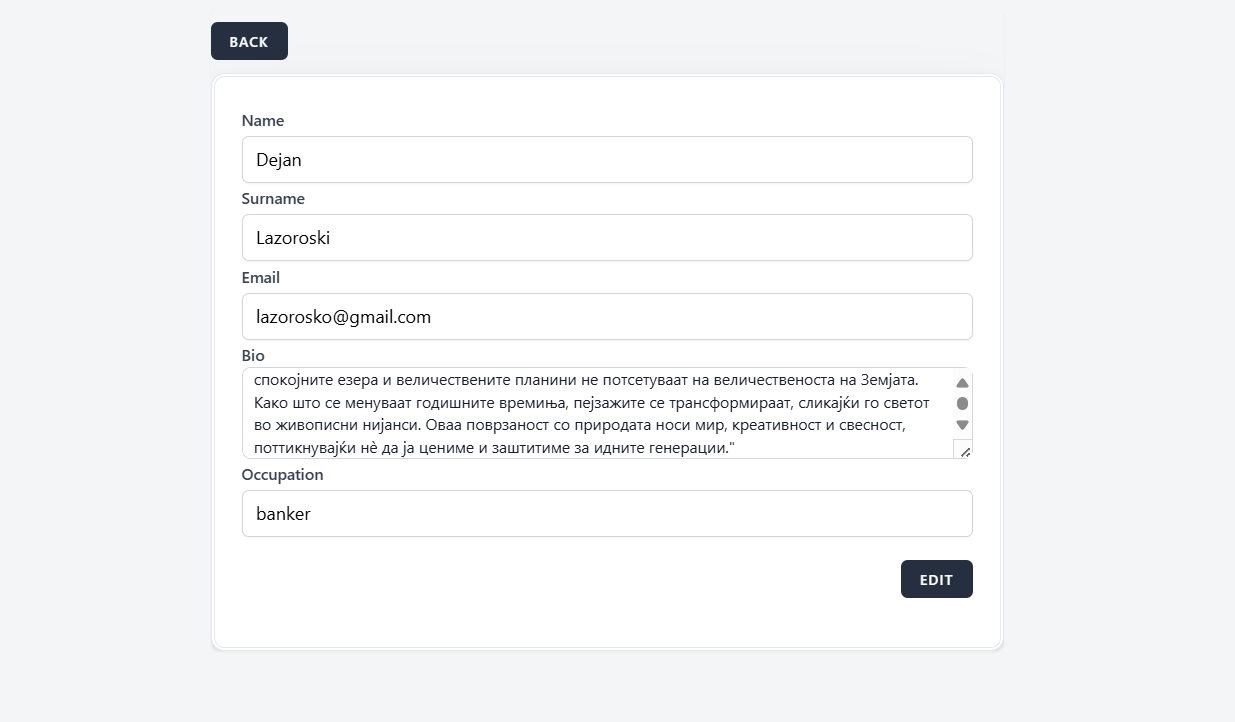1235x722 pixels.
Task: Click the Surname field with Lazoroski
Action: [x=606, y=238]
